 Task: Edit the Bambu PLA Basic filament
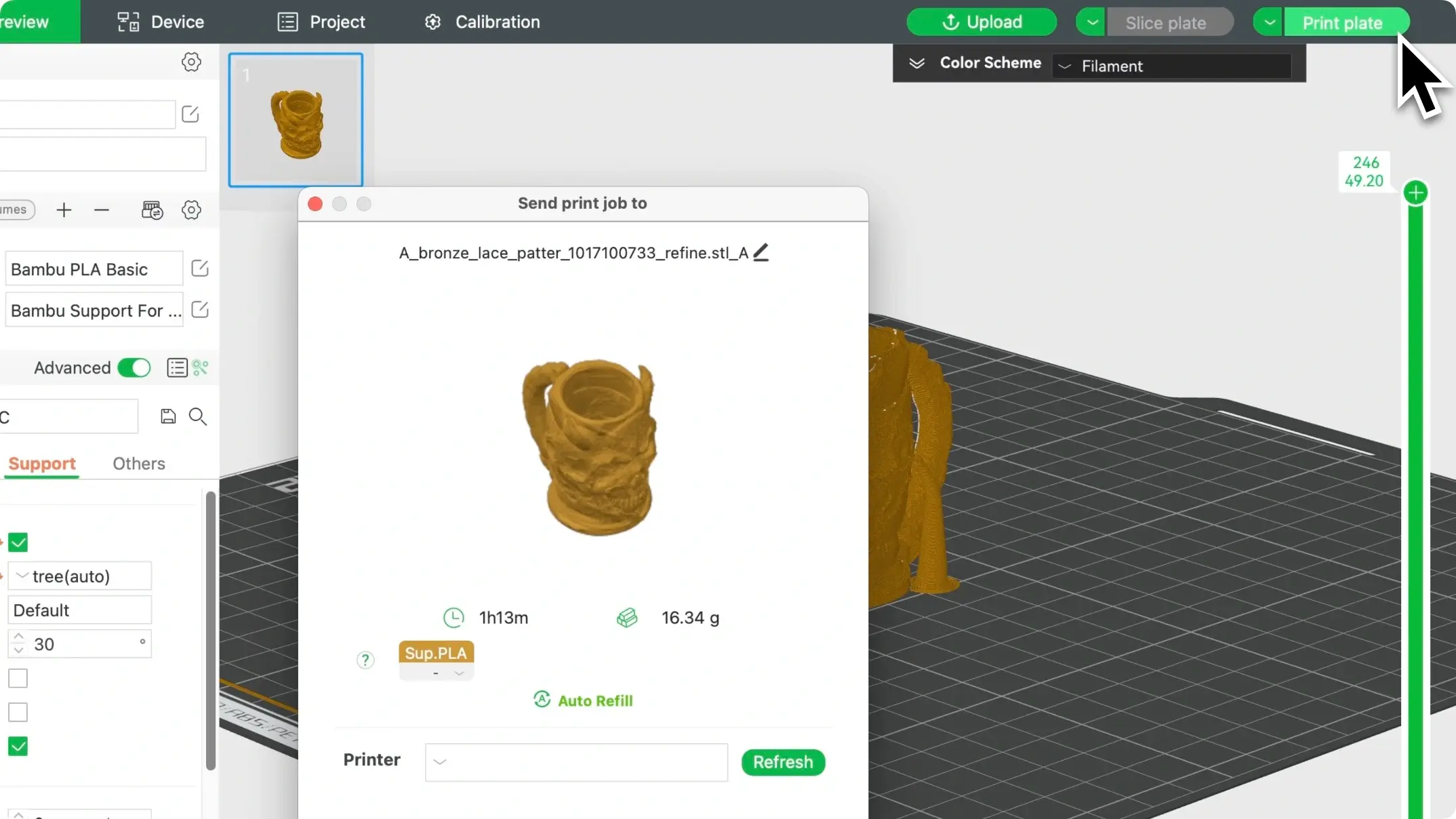199,268
